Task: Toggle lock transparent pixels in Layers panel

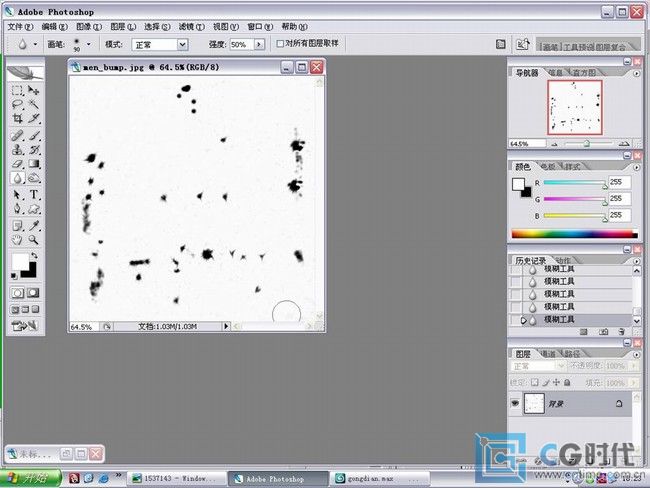Action: pyautogui.click(x=535, y=382)
